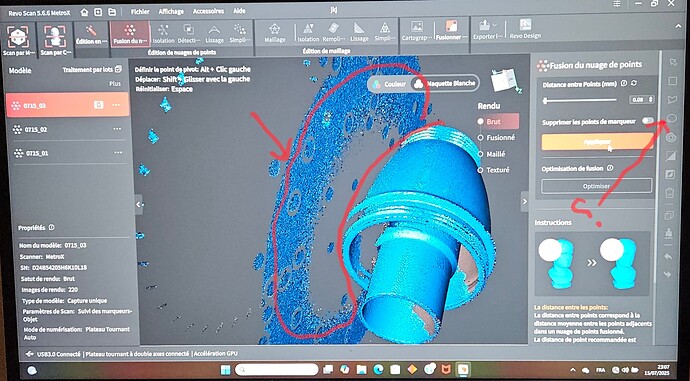The width and height of the screenshot is (690, 381).
Task: Select the lasso selection tool in right sidebar
Action: pos(672,118)
